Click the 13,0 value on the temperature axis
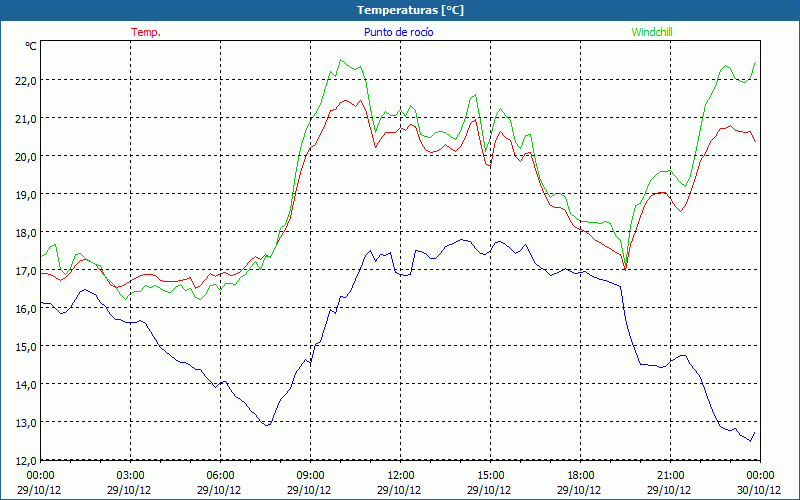 pyautogui.click(x=26, y=423)
